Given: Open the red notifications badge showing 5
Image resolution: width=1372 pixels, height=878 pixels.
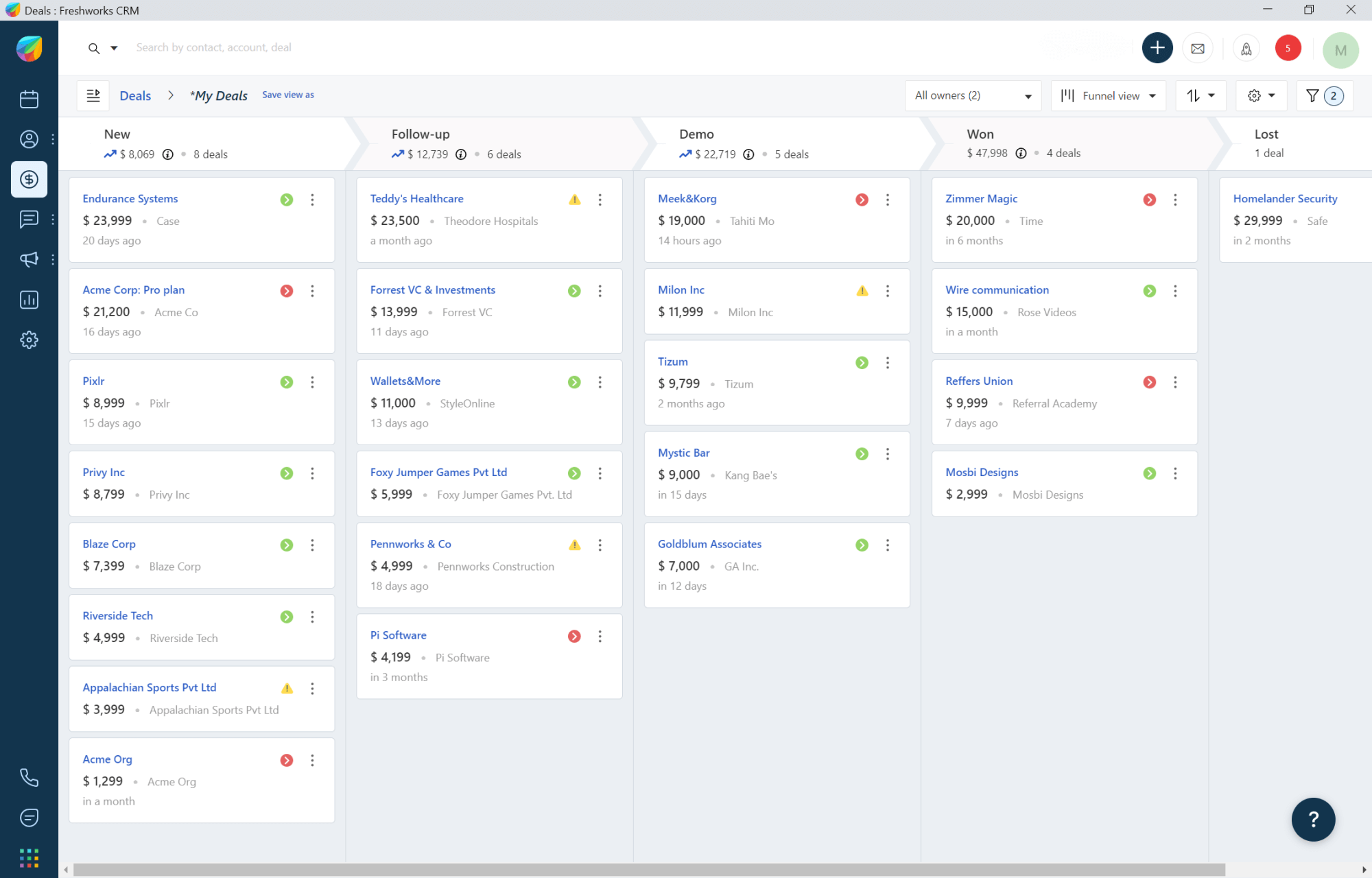Looking at the screenshot, I should (1288, 48).
